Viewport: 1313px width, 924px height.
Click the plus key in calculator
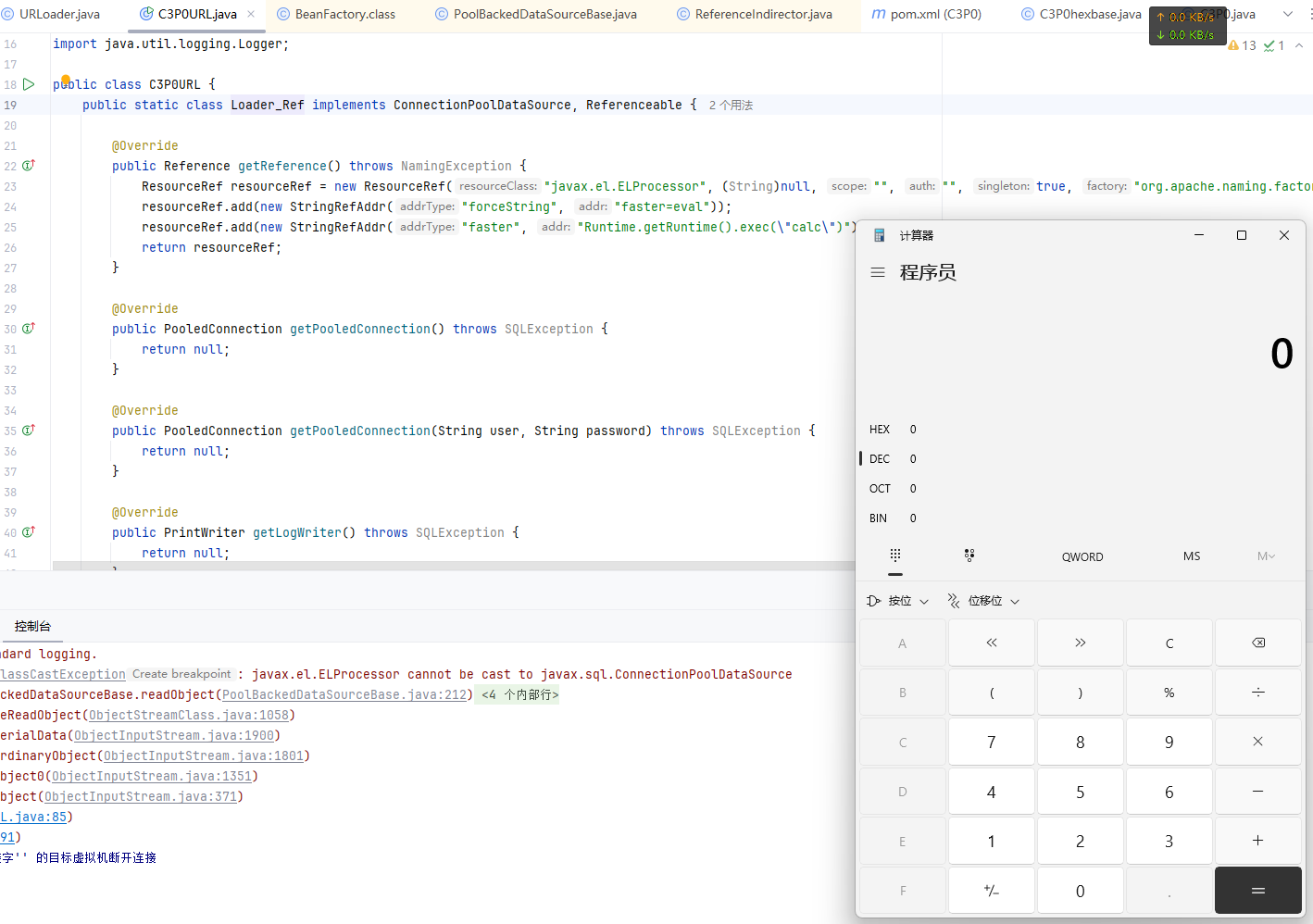pos(1258,841)
